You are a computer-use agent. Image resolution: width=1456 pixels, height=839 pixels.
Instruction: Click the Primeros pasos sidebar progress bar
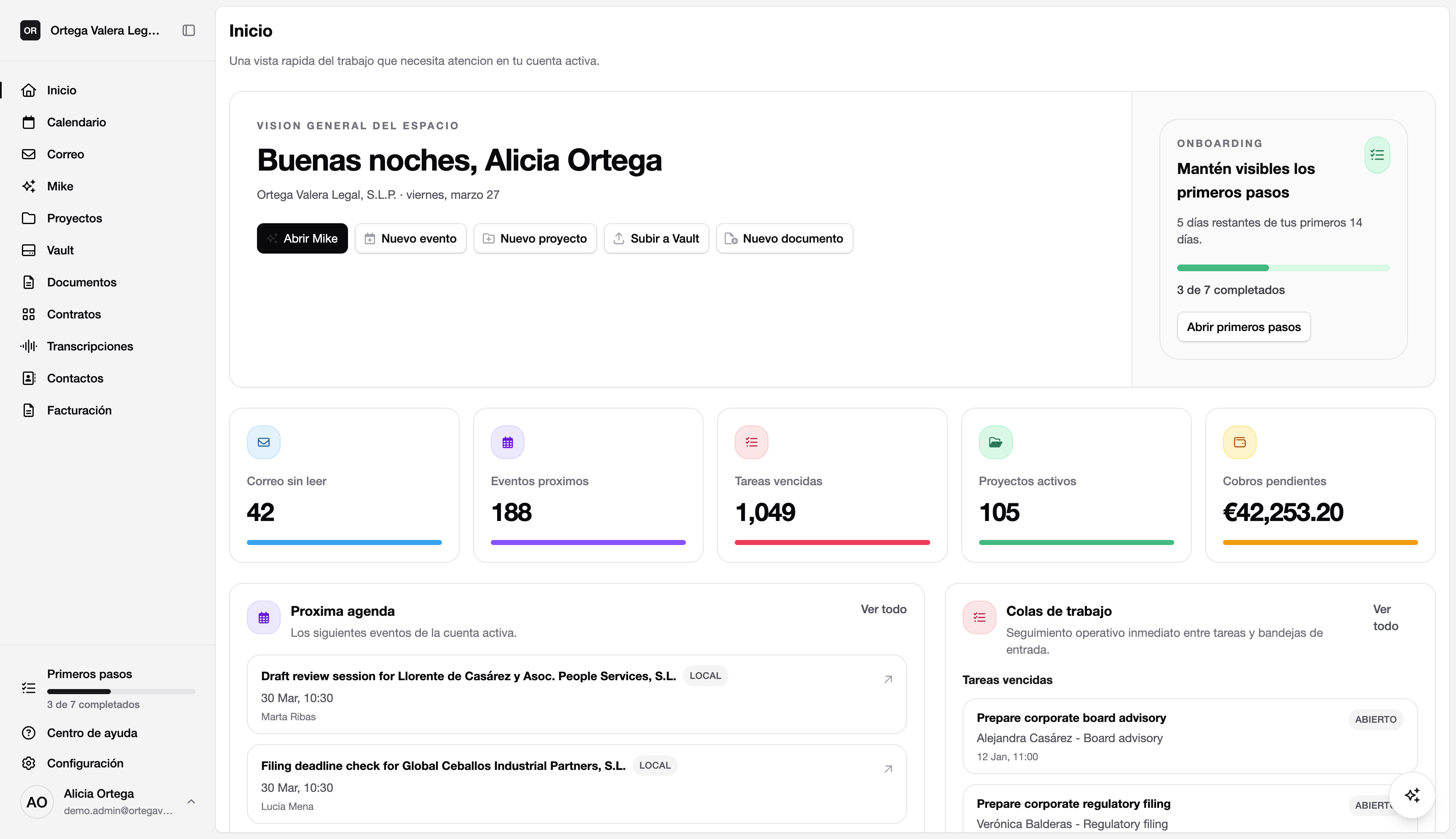point(121,692)
